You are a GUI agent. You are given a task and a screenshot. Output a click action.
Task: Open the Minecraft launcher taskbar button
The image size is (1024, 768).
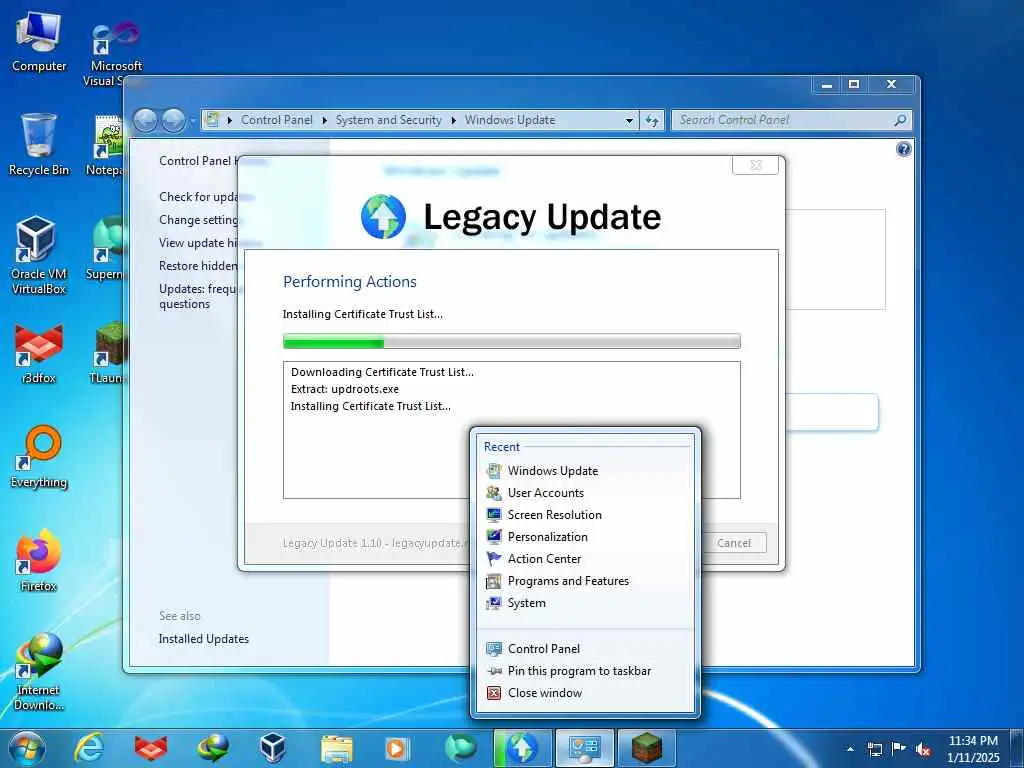(x=647, y=748)
